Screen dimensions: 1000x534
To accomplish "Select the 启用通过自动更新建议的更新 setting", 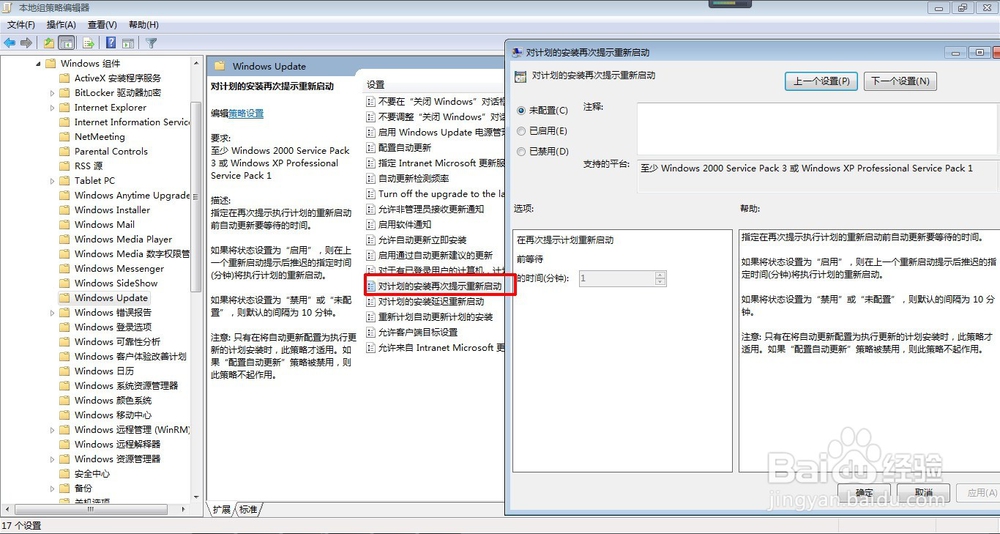I will 436,255.
